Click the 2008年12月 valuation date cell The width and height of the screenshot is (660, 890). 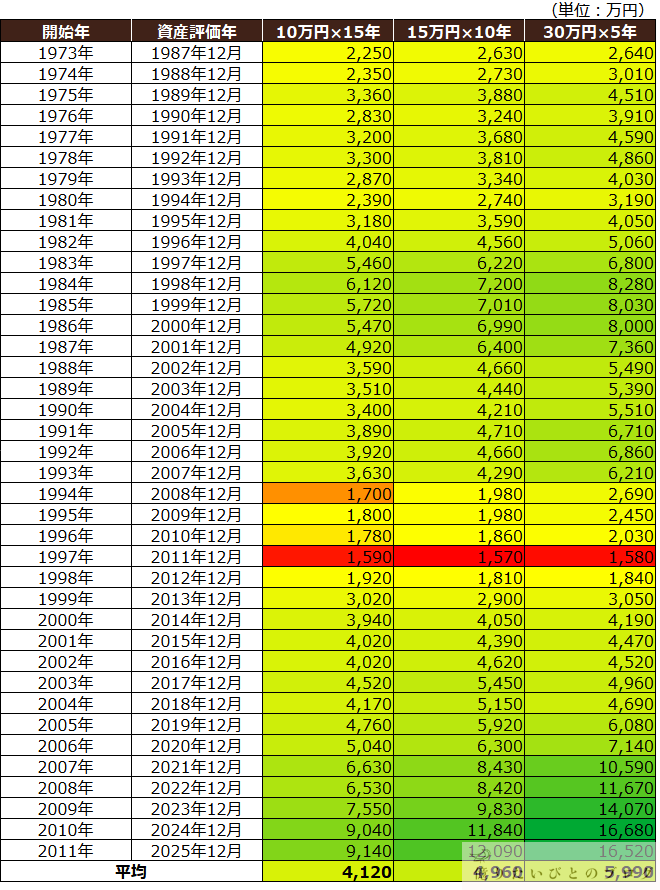pos(196,493)
